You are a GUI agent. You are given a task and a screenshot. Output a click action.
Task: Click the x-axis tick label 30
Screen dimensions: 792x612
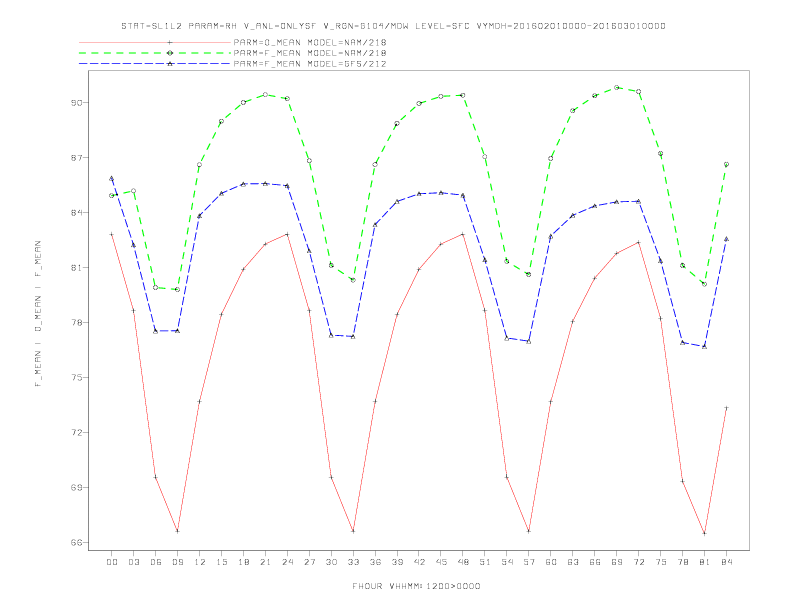click(331, 562)
